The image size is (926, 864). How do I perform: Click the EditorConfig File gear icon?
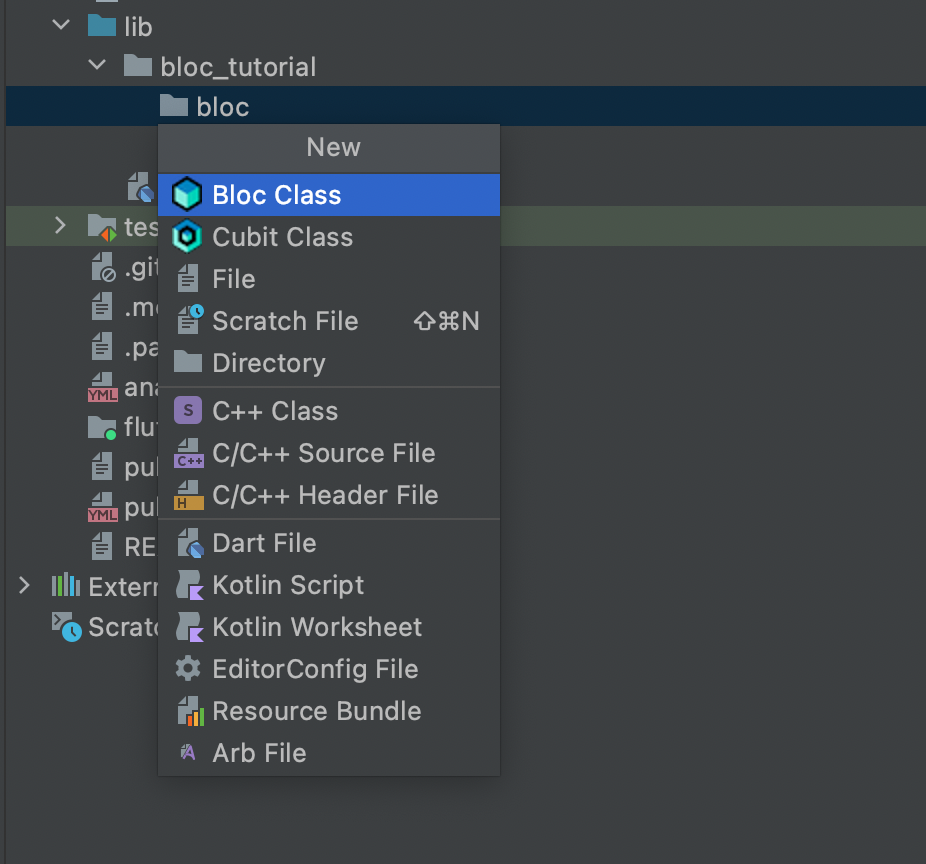point(188,669)
